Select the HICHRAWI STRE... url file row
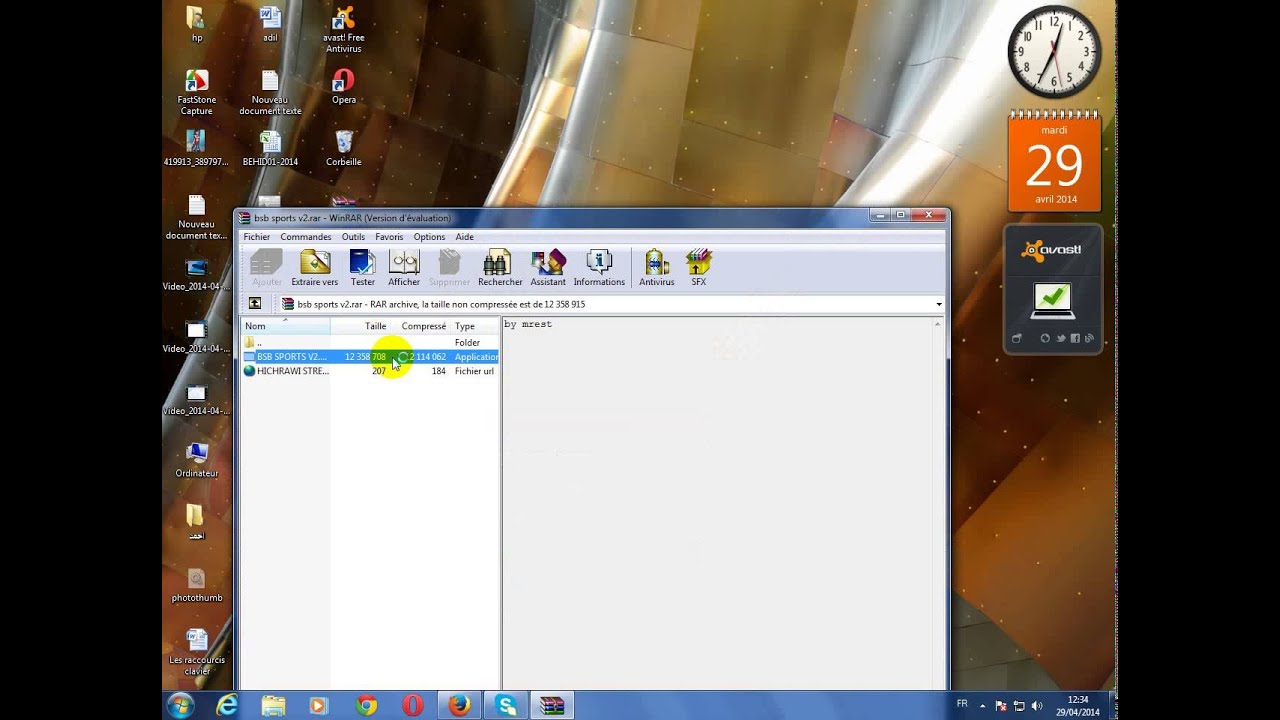This screenshot has height=720, width=1280. 370,371
